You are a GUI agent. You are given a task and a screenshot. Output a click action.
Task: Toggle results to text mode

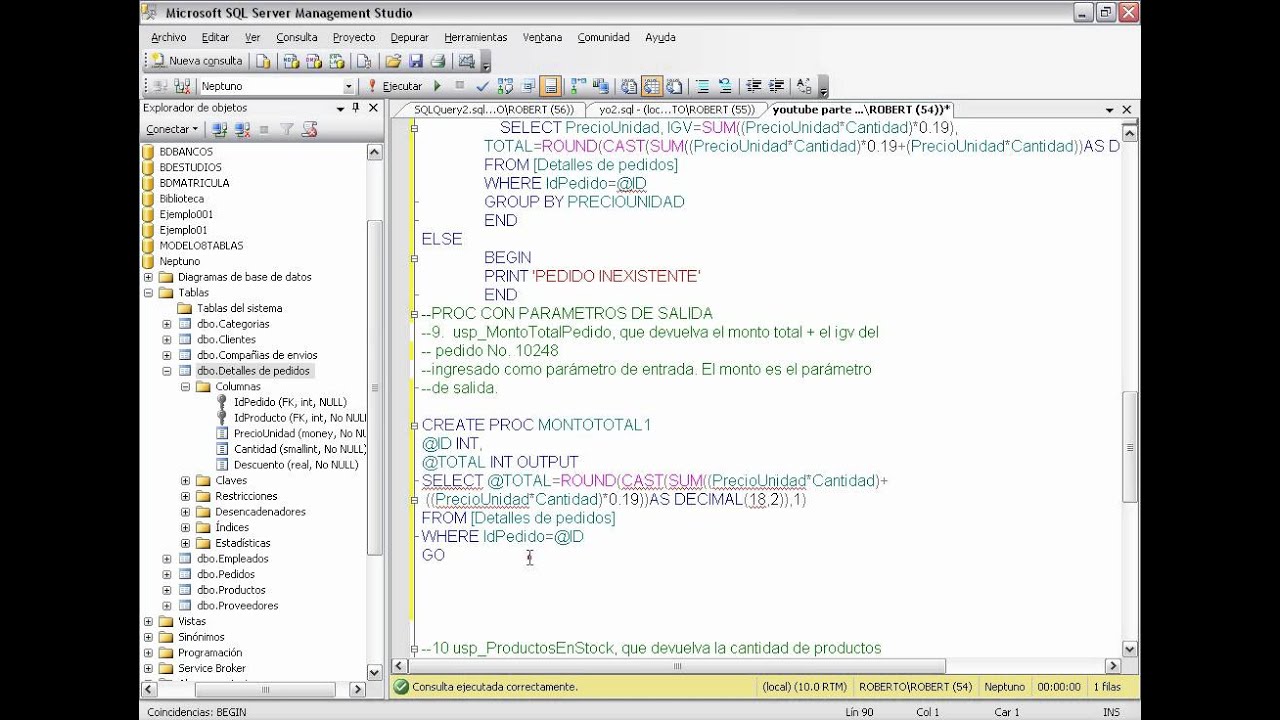629,87
